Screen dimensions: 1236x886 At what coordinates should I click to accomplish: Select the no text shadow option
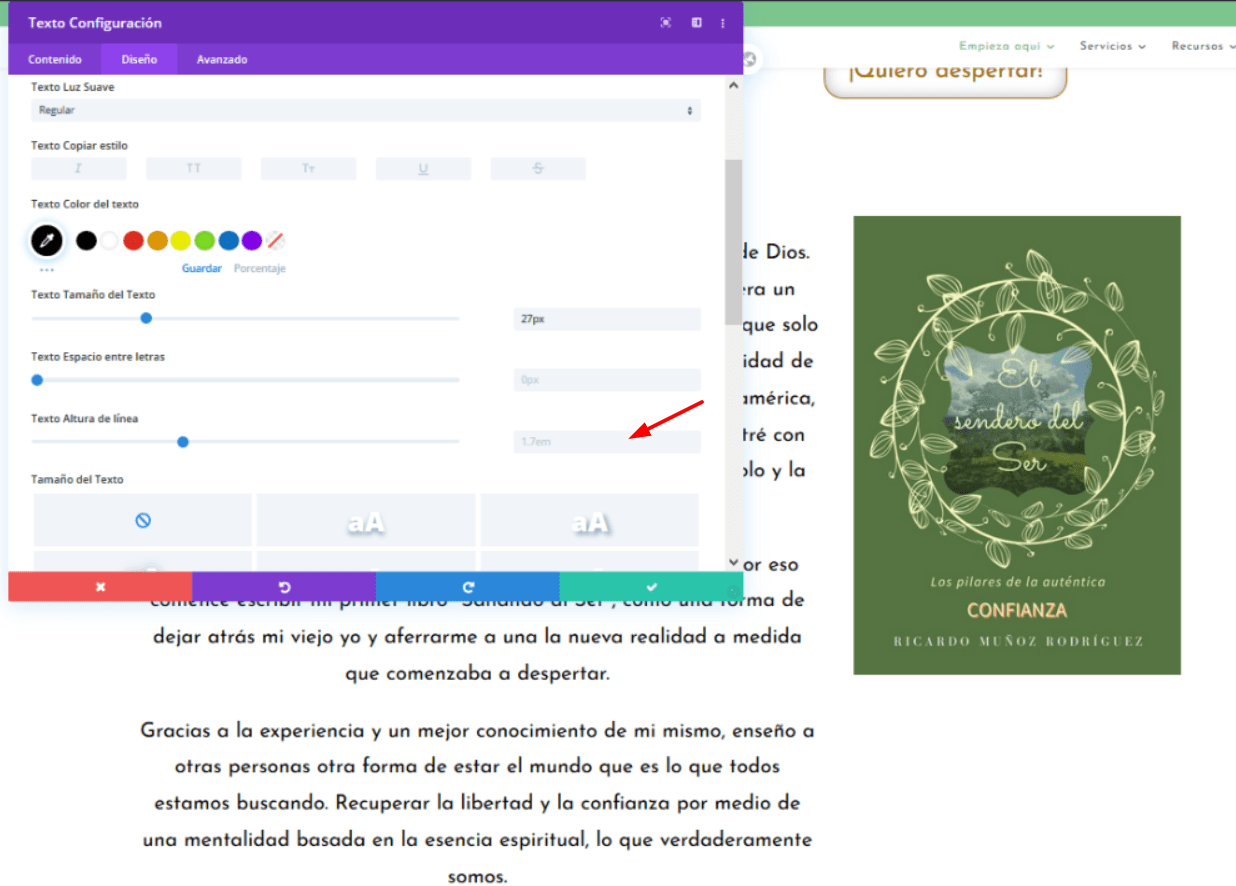pos(143,520)
